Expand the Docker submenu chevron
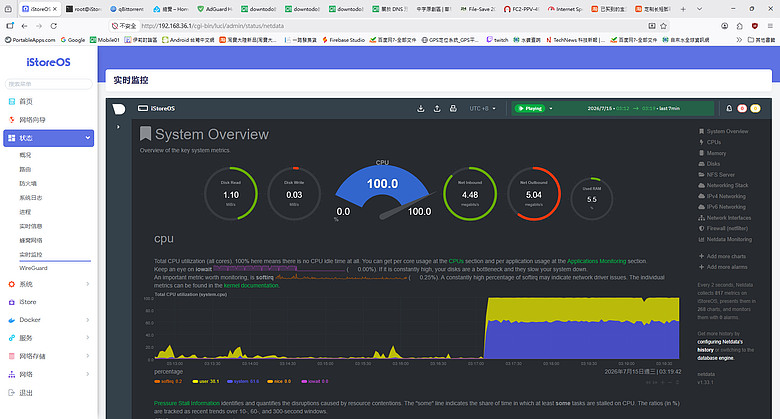Image resolution: width=780 pixels, height=419 pixels. coord(88,320)
